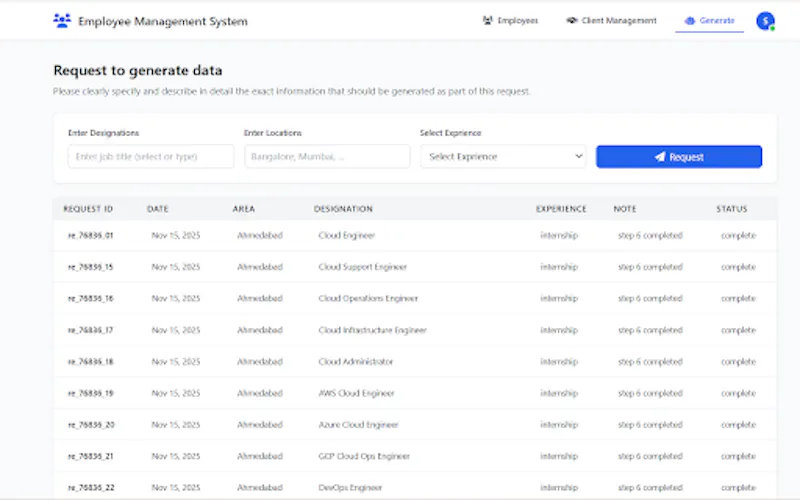
Task: Click internship in the Cloud Operations Engineer row
Action: click(559, 298)
